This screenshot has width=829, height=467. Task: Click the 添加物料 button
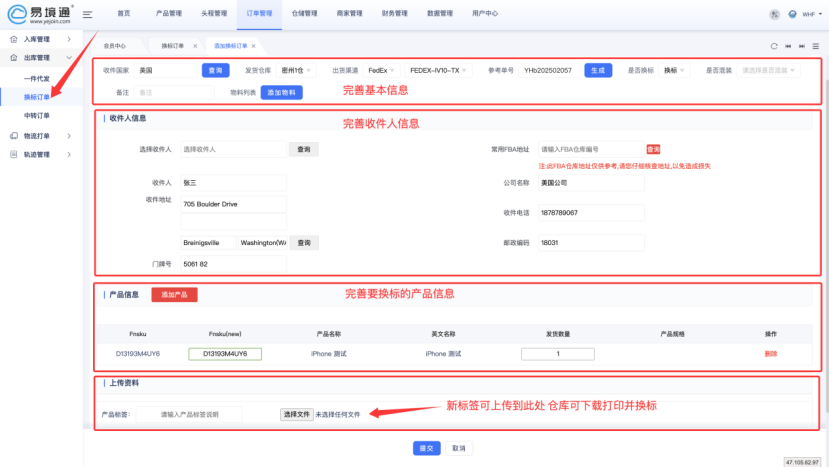(x=281, y=92)
